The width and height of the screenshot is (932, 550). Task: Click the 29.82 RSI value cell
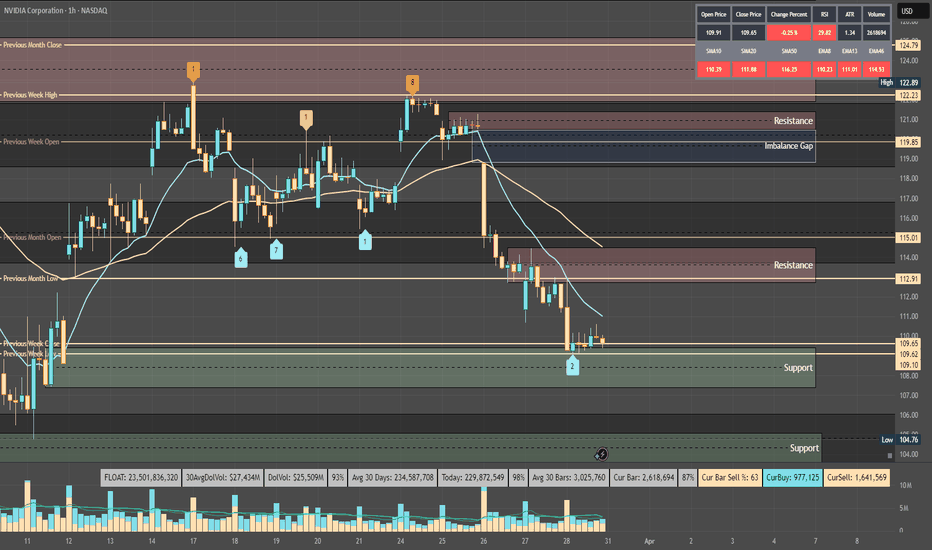click(x=824, y=33)
